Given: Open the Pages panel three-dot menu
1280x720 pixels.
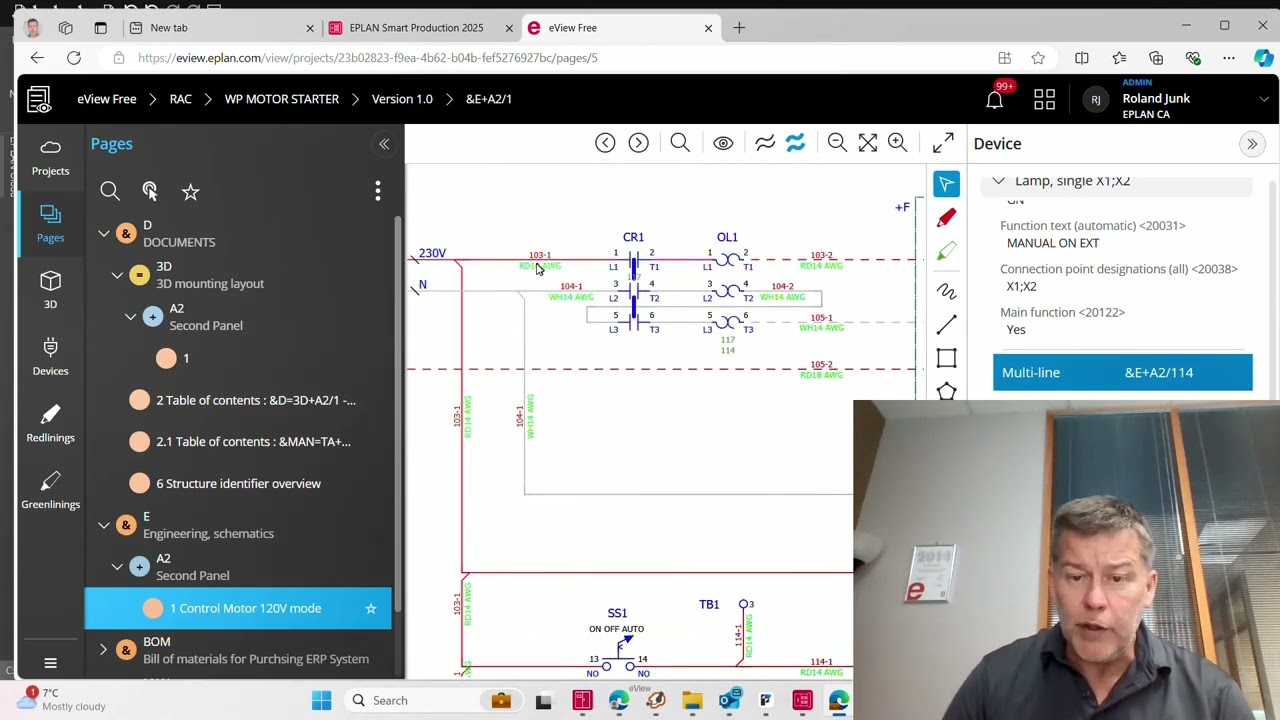Looking at the screenshot, I should point(378,191).
